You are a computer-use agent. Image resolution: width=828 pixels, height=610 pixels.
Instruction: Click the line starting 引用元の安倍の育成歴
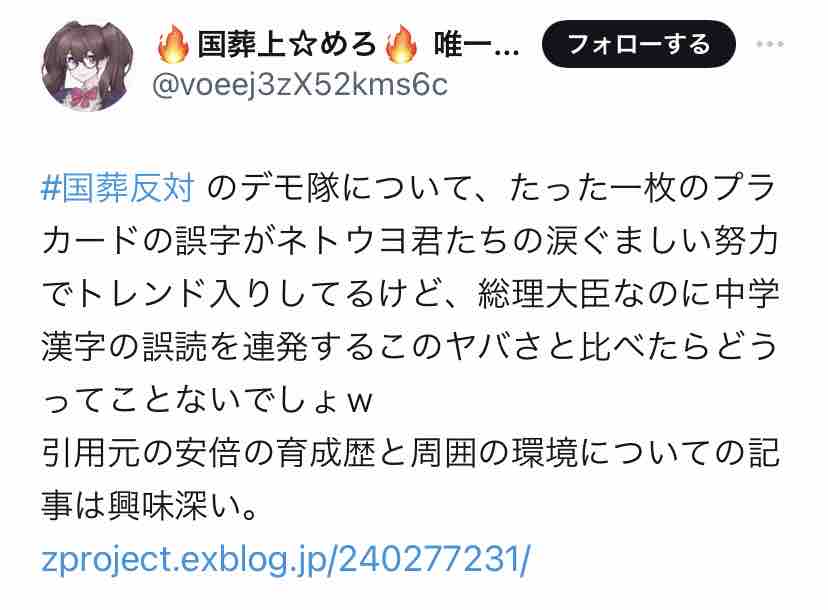[x=410, y=453]
